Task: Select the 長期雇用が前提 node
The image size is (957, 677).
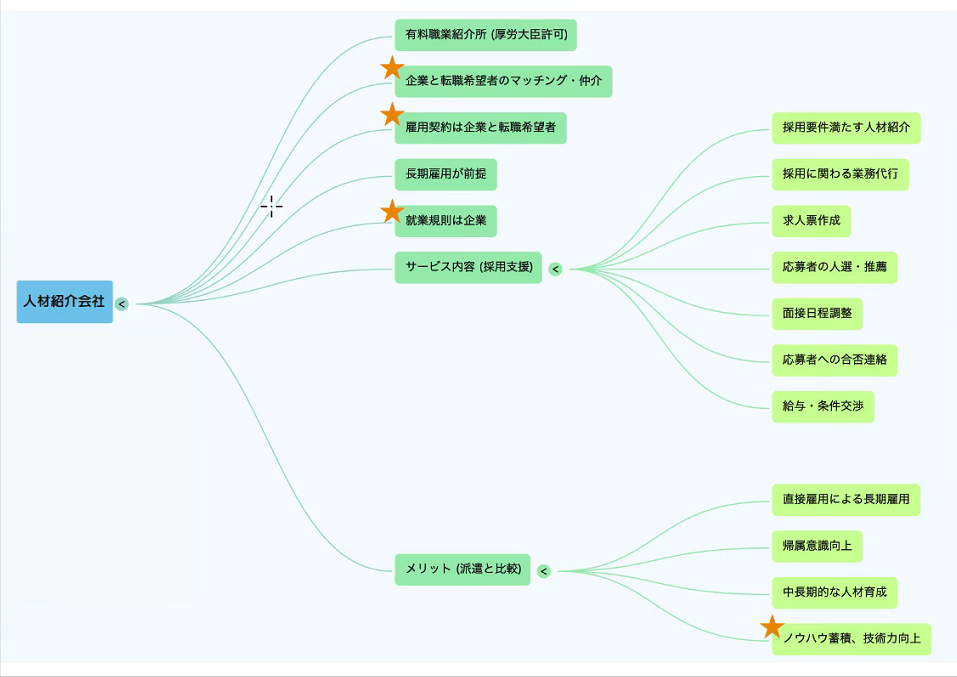Action: point(445,175)
